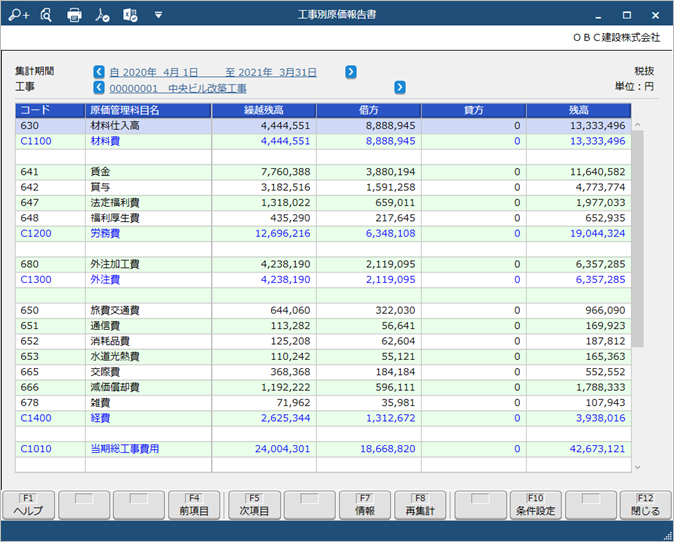The width and height of the screenshot is (674, 542).
Task: Click the F7 情報 button
Action: coord(365,505)
